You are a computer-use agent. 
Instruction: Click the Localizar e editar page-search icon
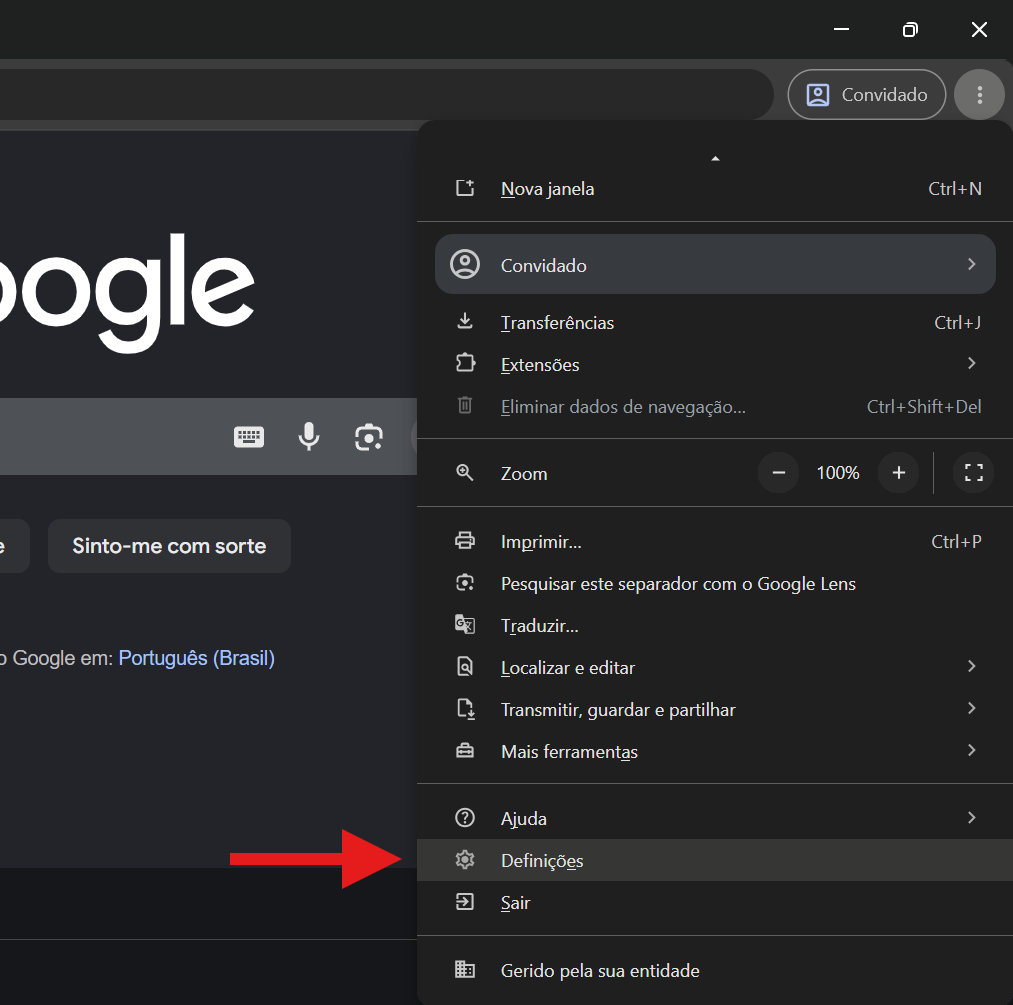465,667
